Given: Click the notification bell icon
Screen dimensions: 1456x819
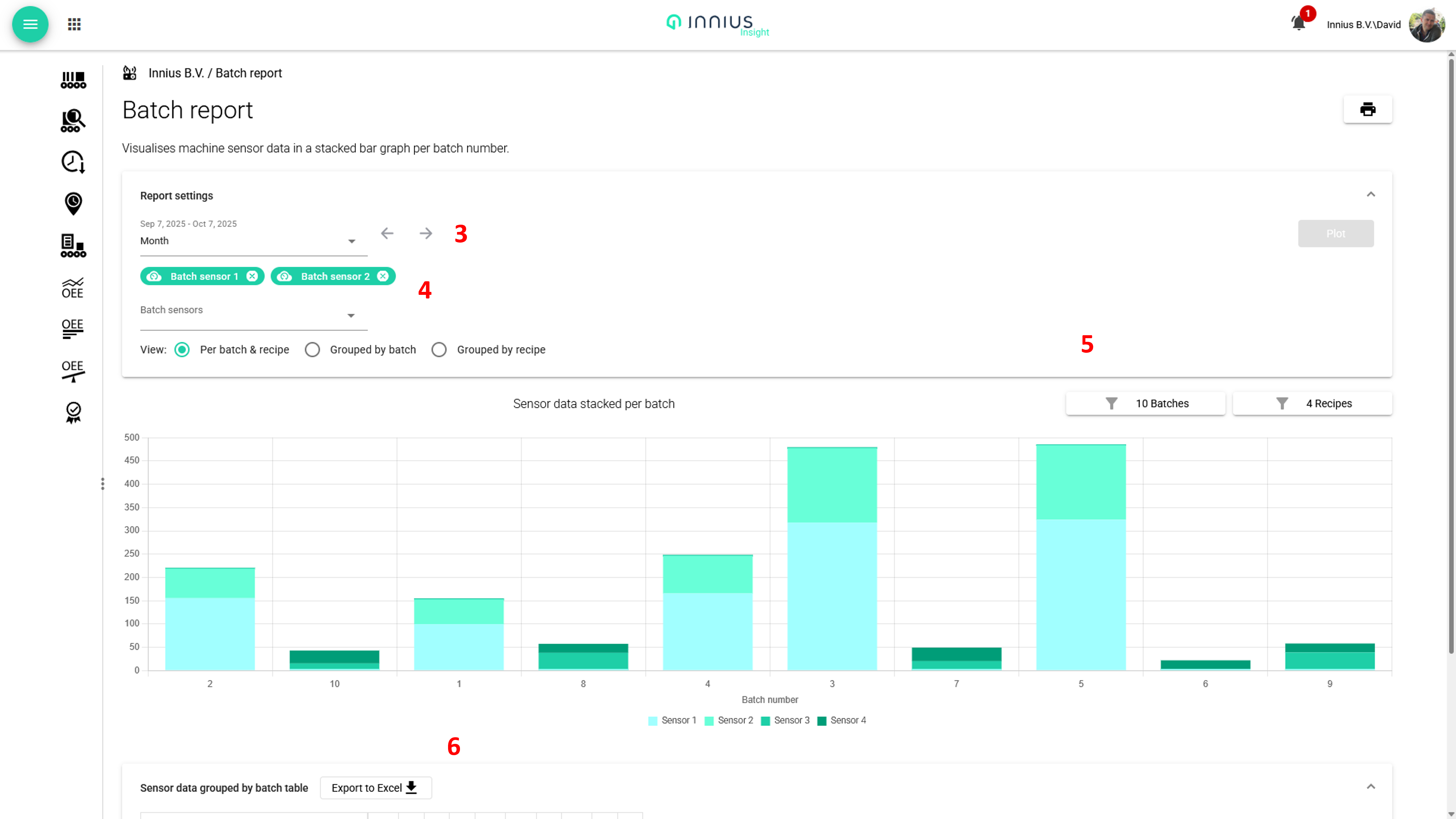Looking at the screenshot, I should [1298, 23].
